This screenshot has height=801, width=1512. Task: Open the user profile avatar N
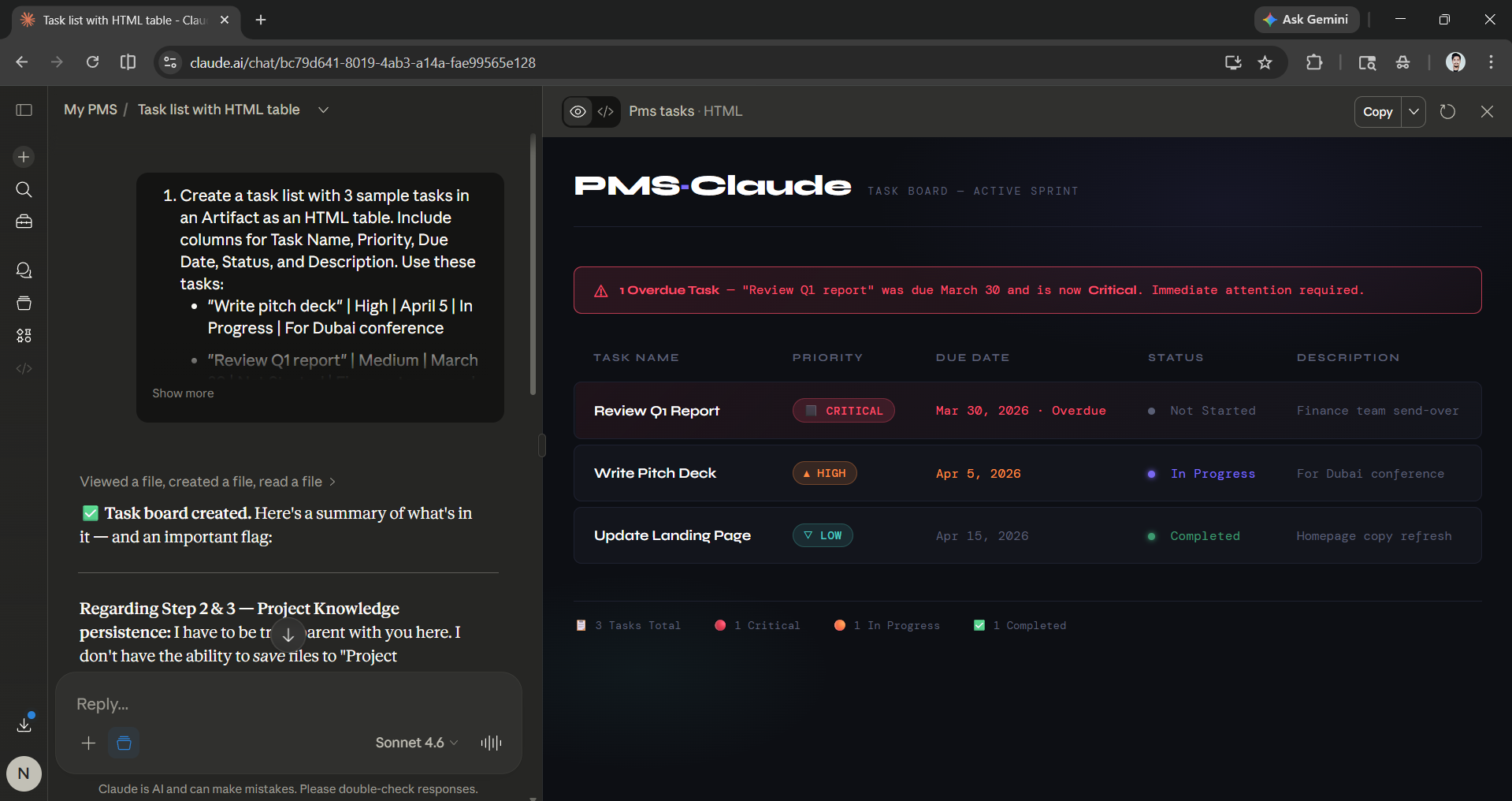click(24, 773)
